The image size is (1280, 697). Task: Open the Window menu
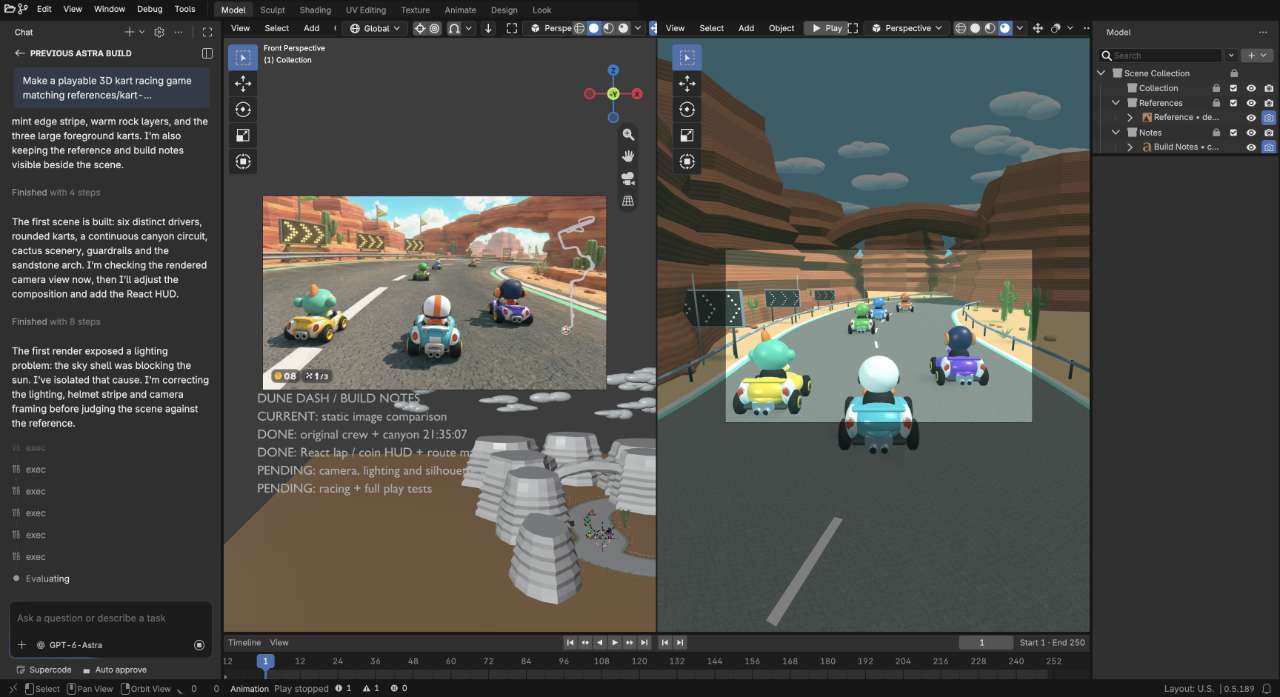[110, 9]
